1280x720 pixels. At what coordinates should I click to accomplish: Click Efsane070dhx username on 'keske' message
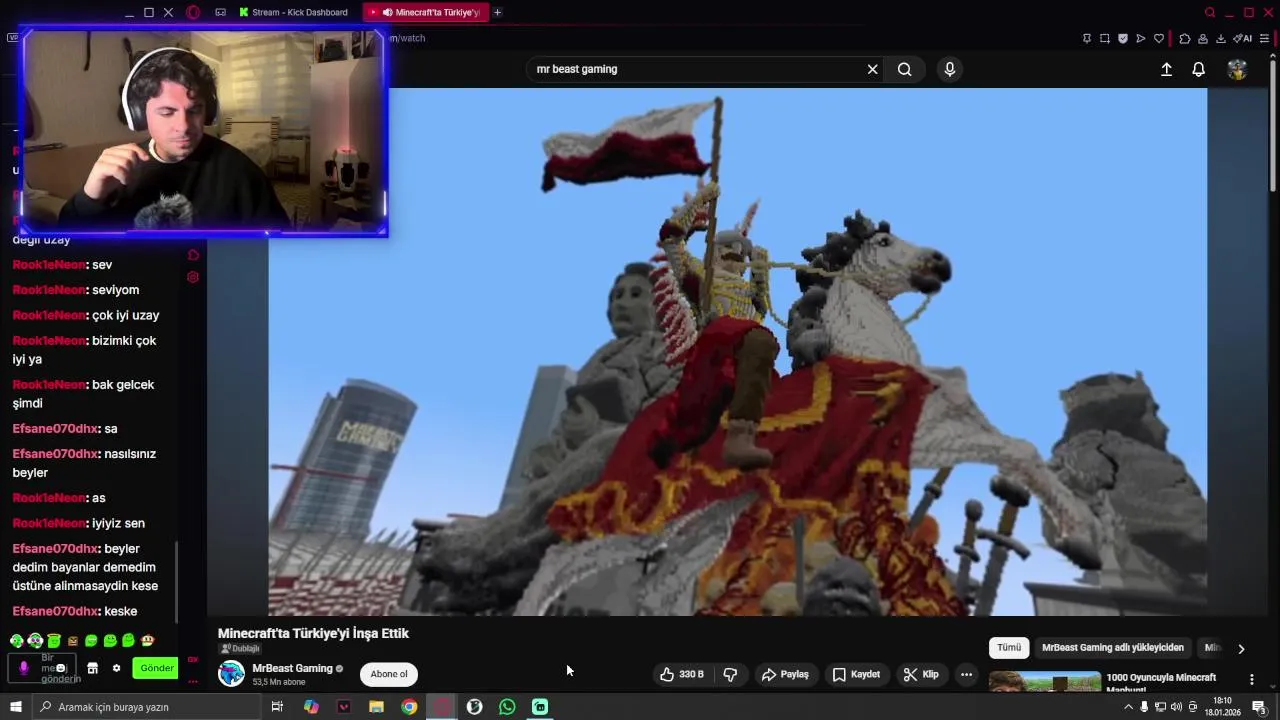(55, 611)
